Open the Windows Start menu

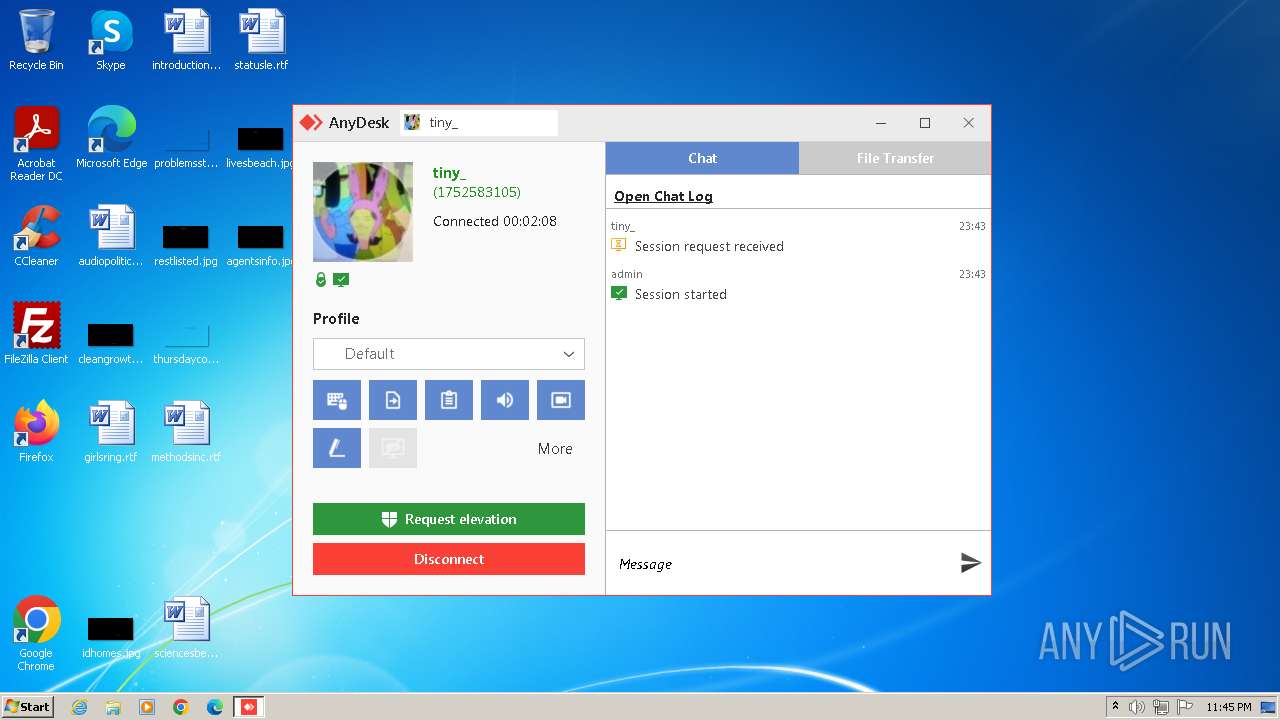click(x=27, y=706)
